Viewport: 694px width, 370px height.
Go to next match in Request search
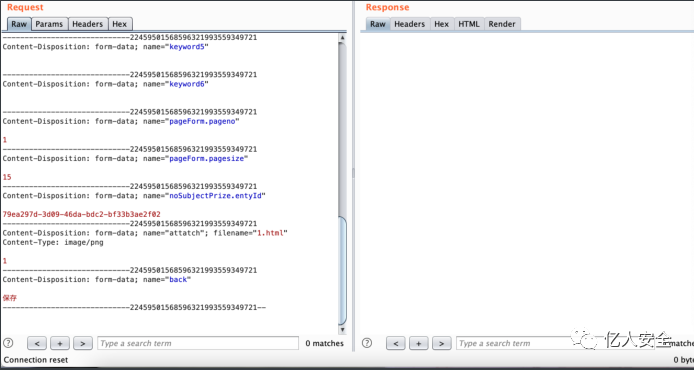pos(83,343)
